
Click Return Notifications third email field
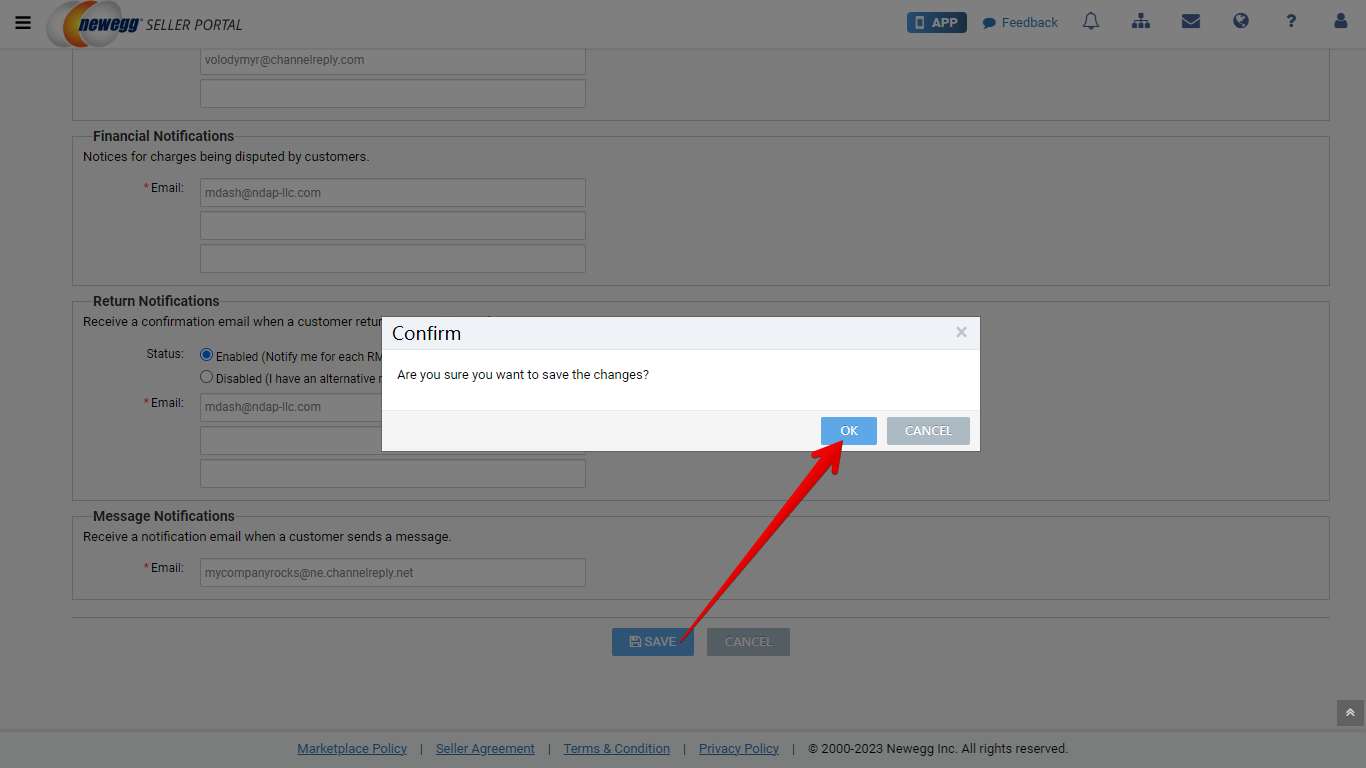click(x=393, y=474)
